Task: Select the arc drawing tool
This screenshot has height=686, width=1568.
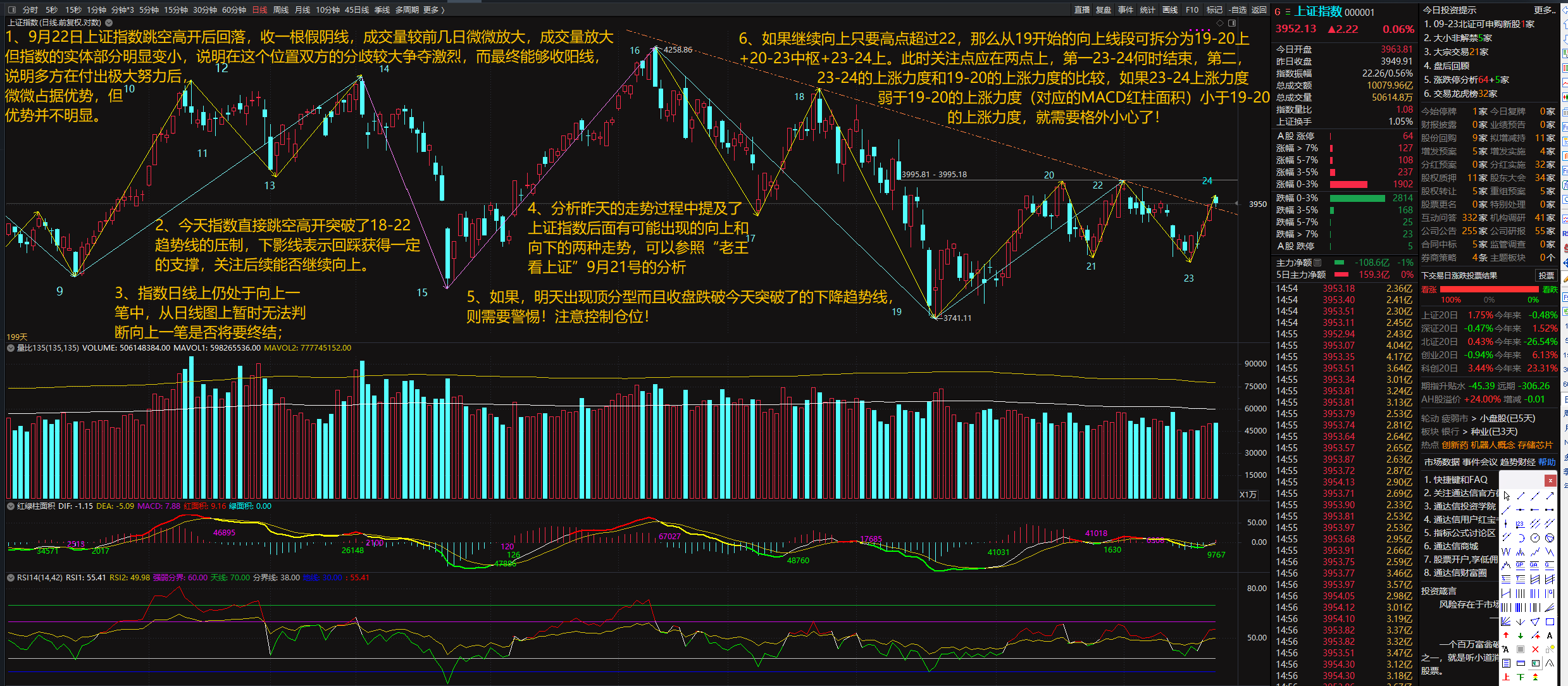Action: [1521, 538]
